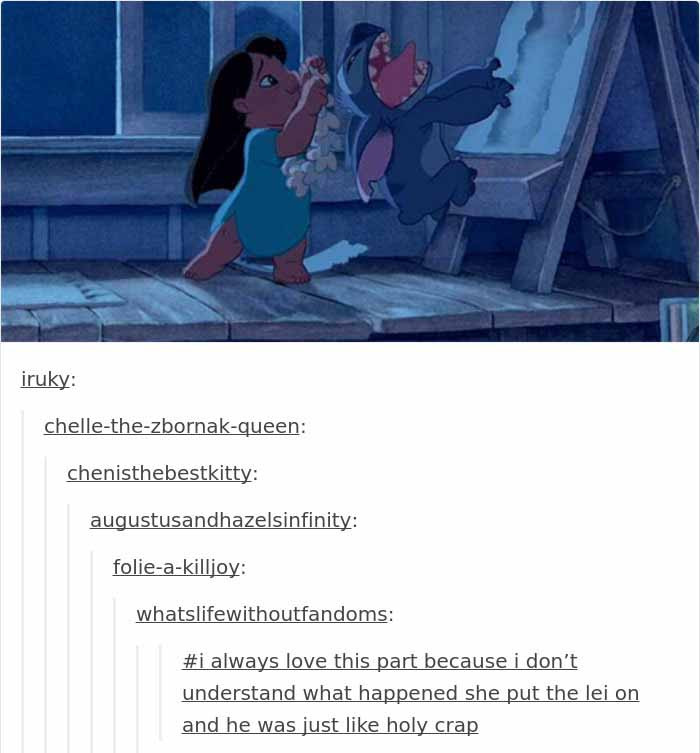Screen dimensions: 700x753
Task: Visit whatslifewithoutfandoms blog link
Action: [262, 615]
